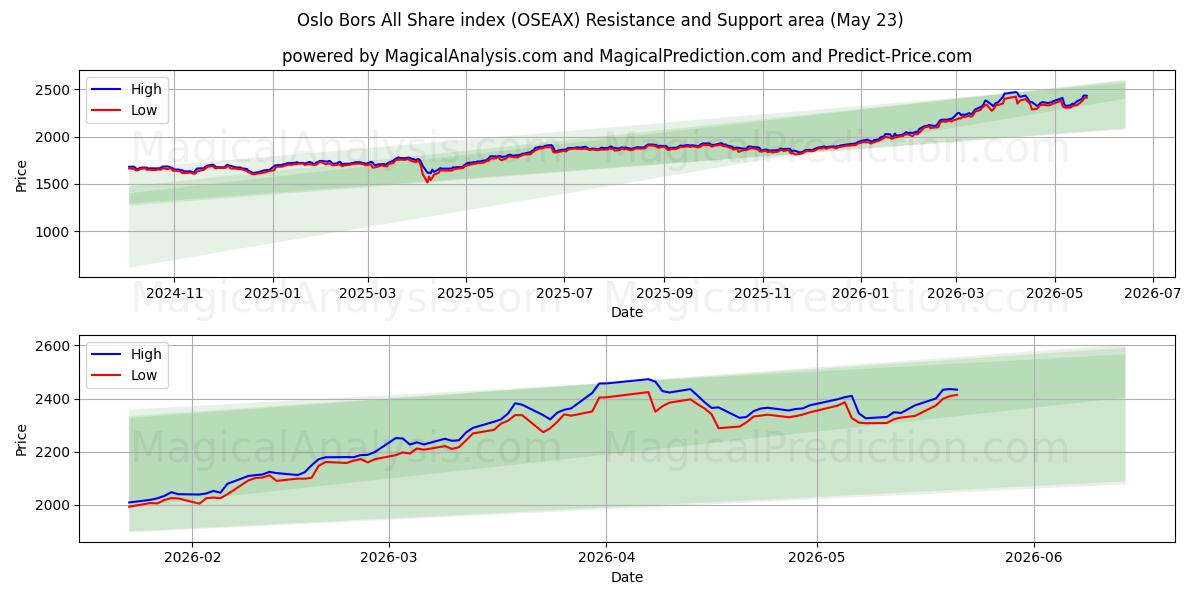Click the bottom chart 'Price' axis label
This screenshot has height=600, width=1200.
[x=22, y=439]
